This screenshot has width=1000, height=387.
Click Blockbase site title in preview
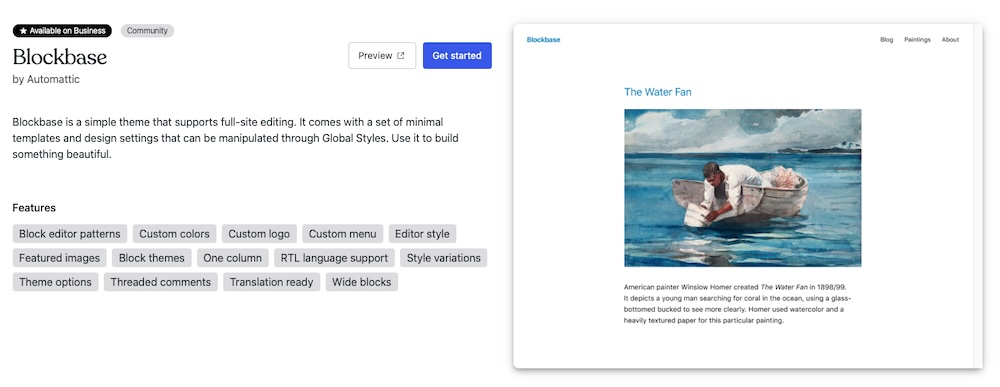click(x=543, y=40)
